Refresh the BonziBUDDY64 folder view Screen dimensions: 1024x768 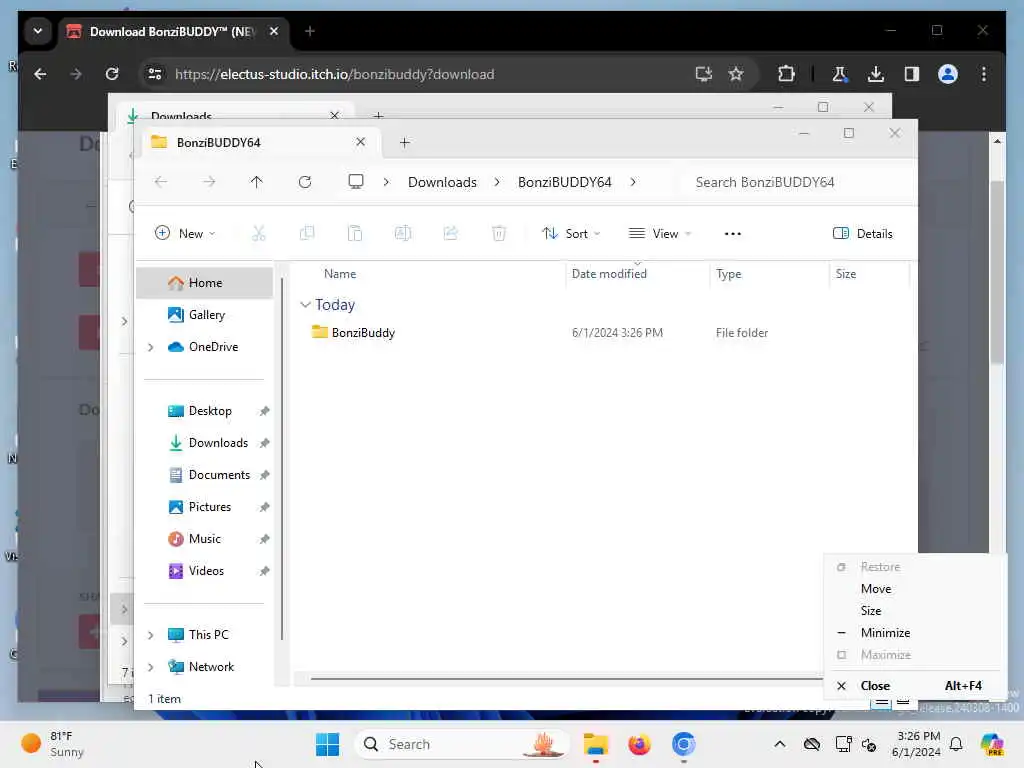click(305, 182)
